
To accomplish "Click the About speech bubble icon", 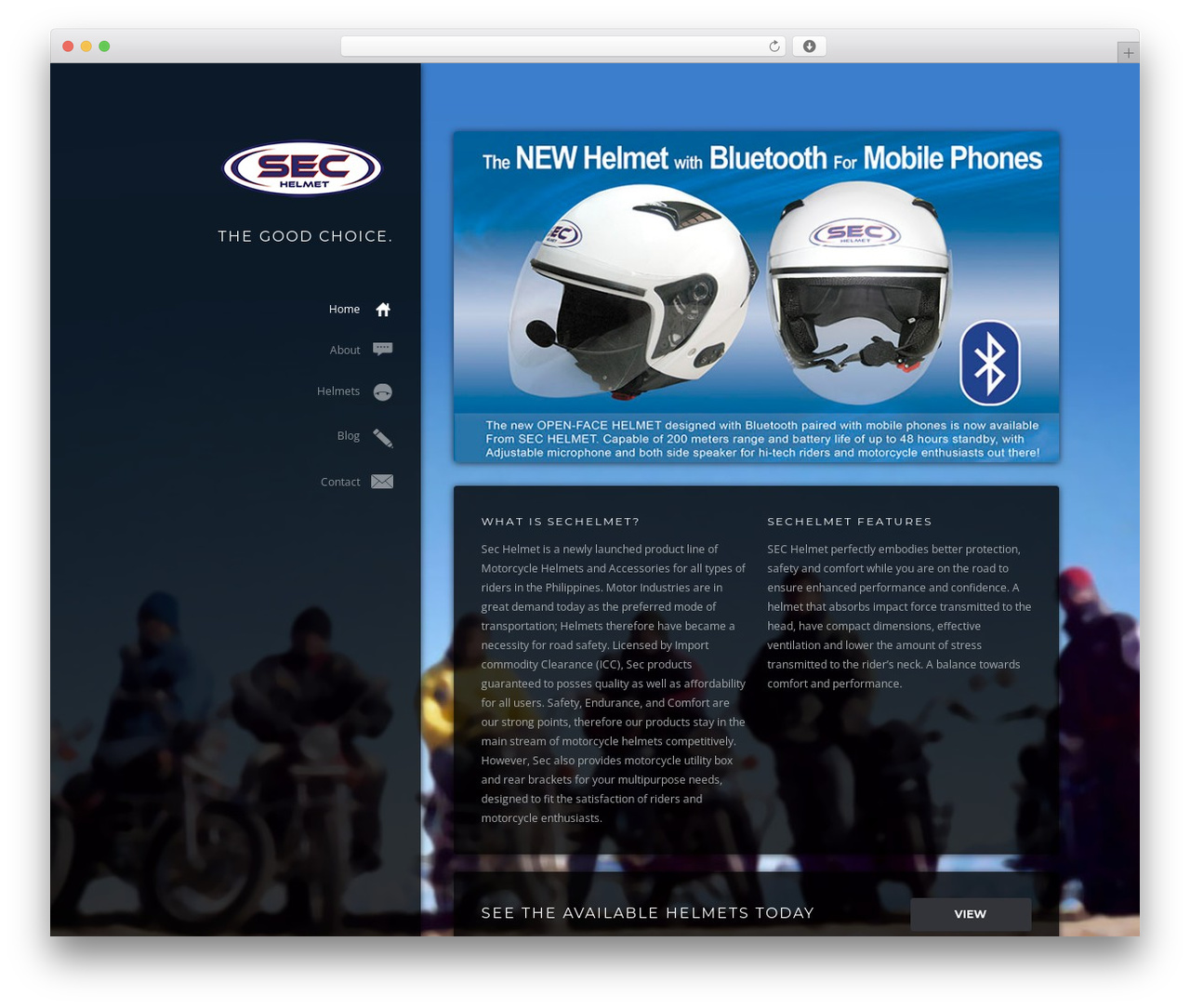I will (x=383, y=350).
